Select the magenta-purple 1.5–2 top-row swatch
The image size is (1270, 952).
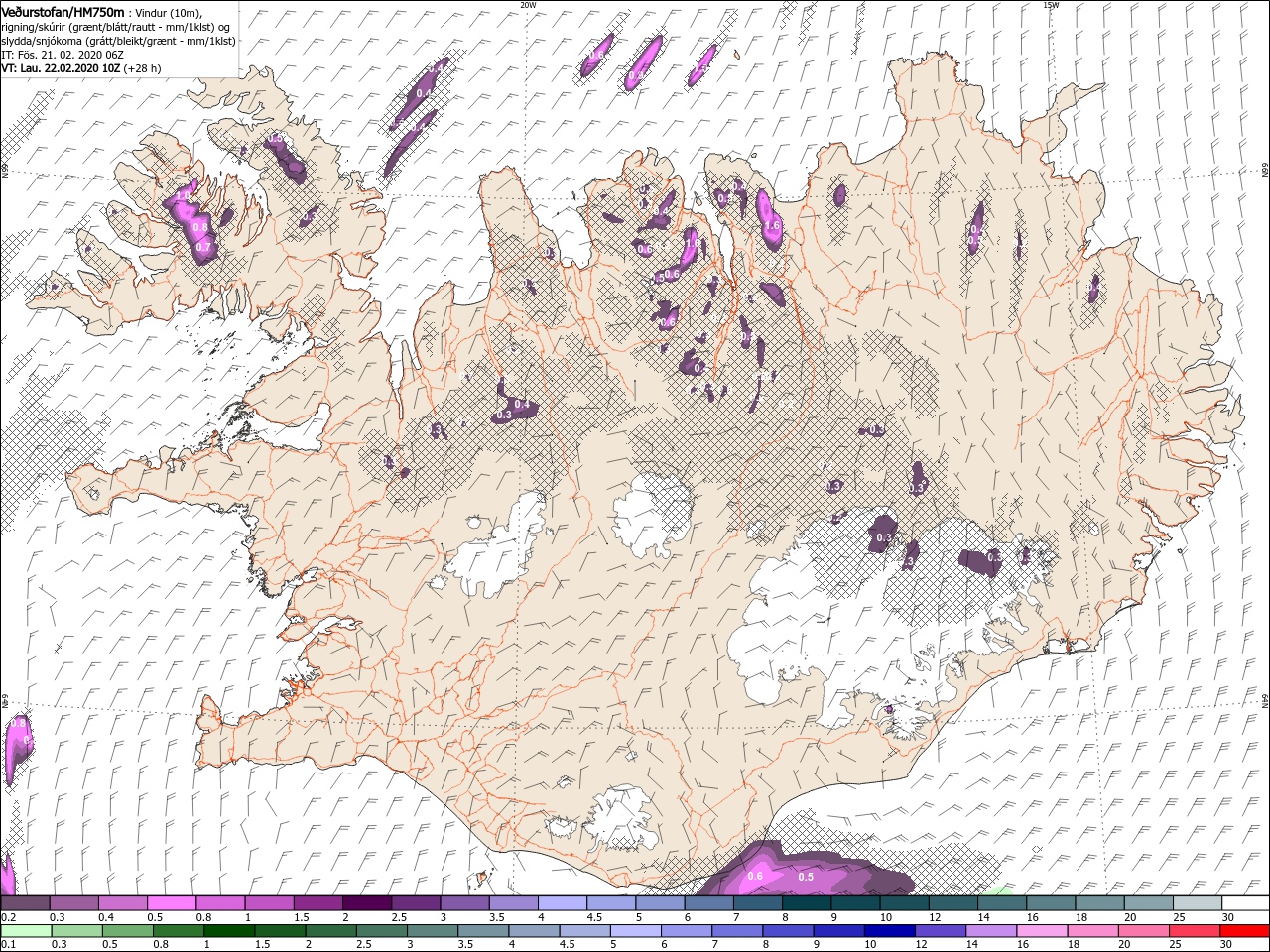coord(318,903)
